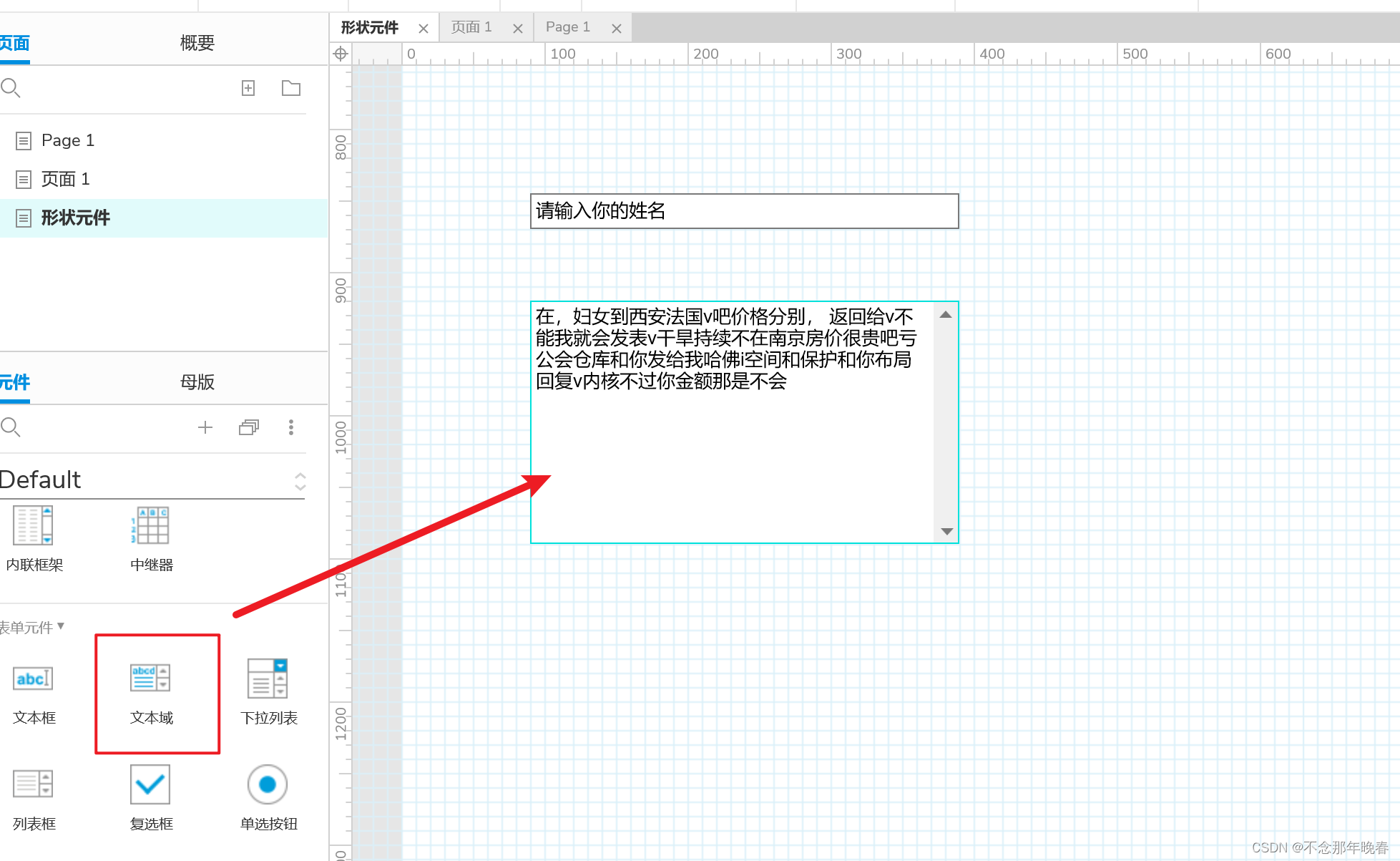Pick the 下拉列表 dropdown list widget

tap(268, 678)
